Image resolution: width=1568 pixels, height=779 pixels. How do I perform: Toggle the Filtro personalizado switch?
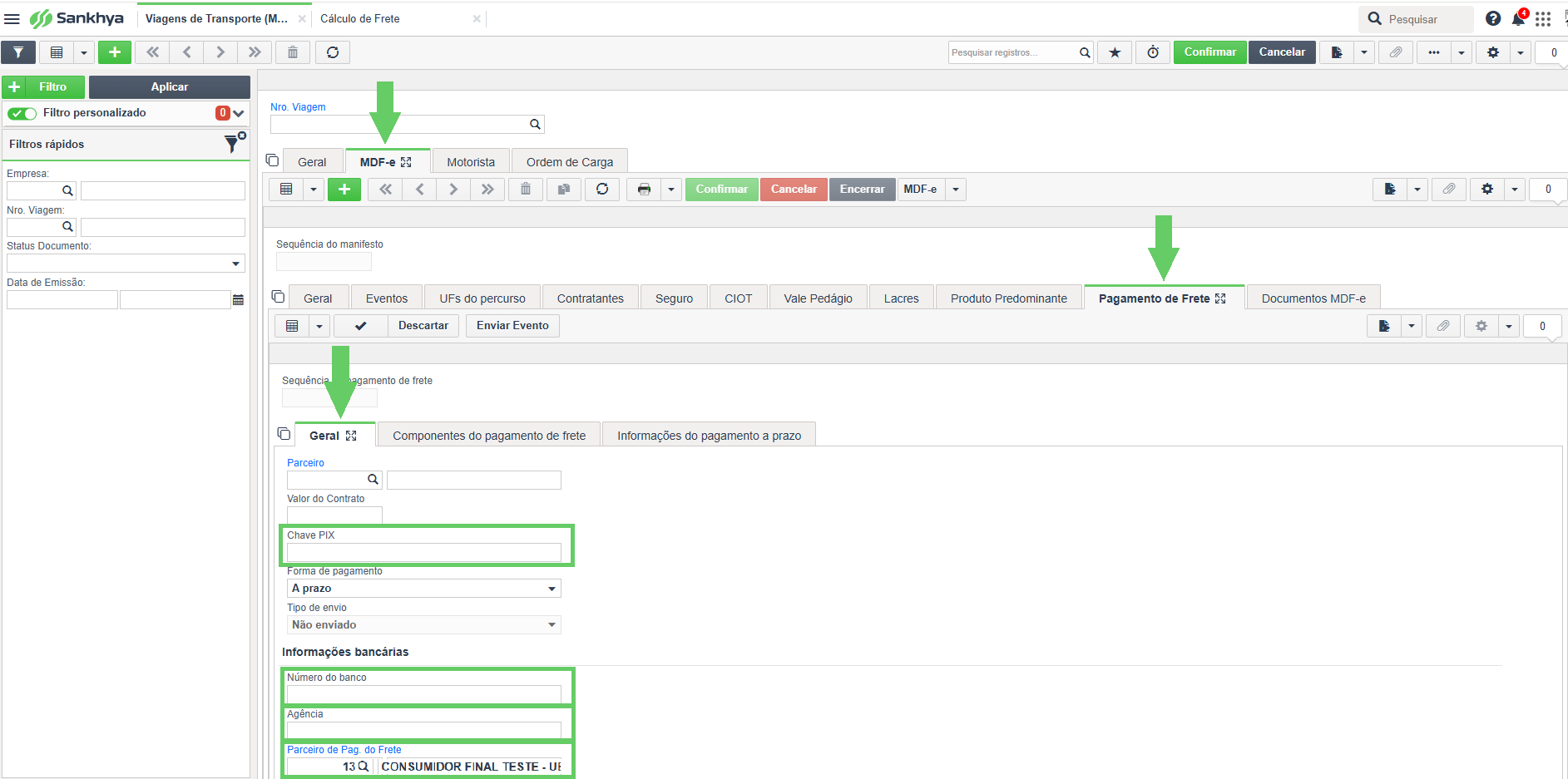22,113
